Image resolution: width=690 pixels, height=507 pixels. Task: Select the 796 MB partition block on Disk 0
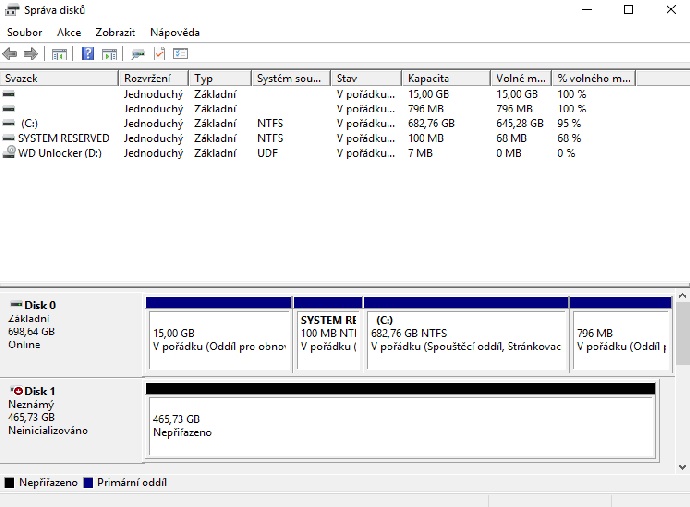[621, 335]
